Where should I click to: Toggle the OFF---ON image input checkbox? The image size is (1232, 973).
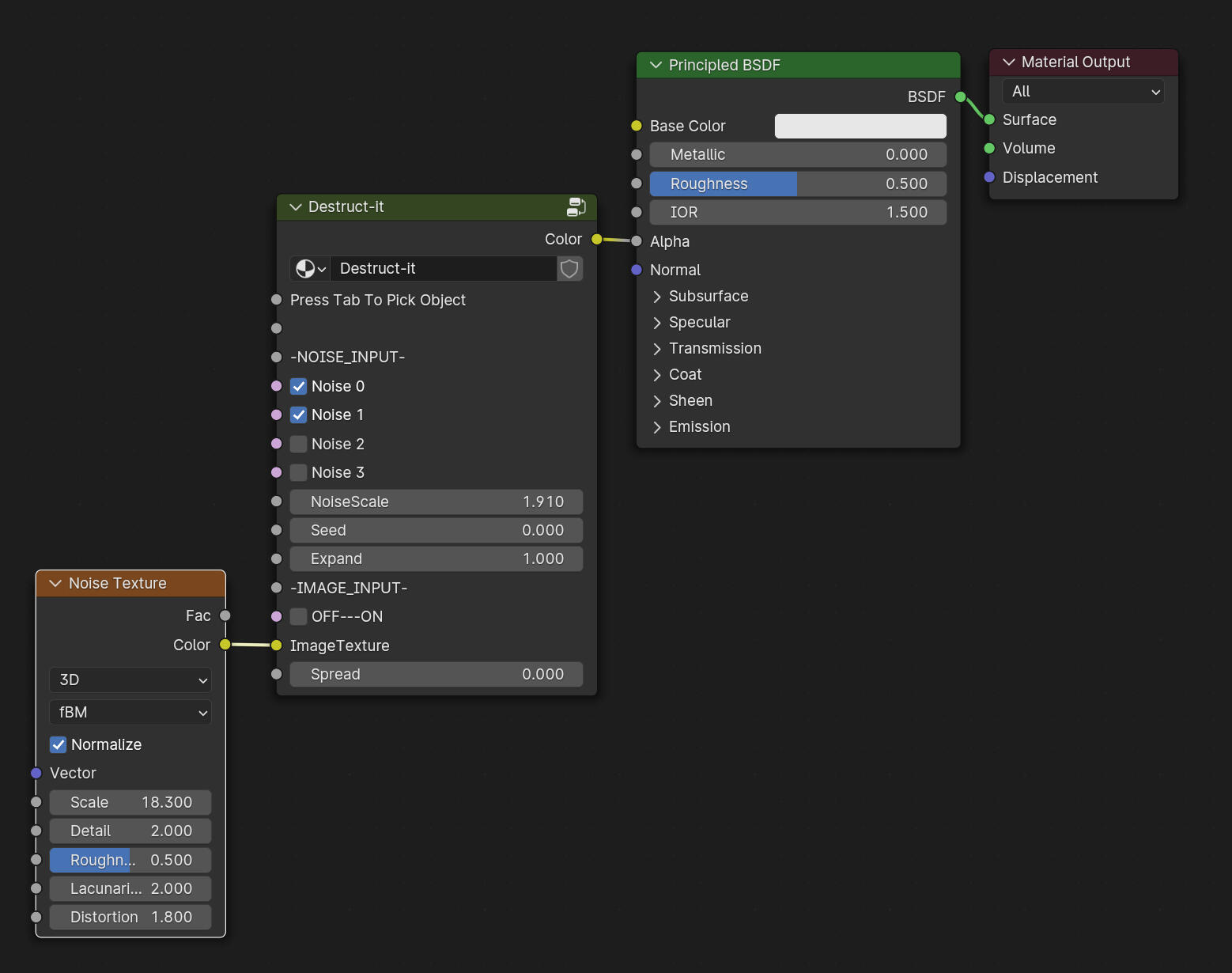point(299,616)
